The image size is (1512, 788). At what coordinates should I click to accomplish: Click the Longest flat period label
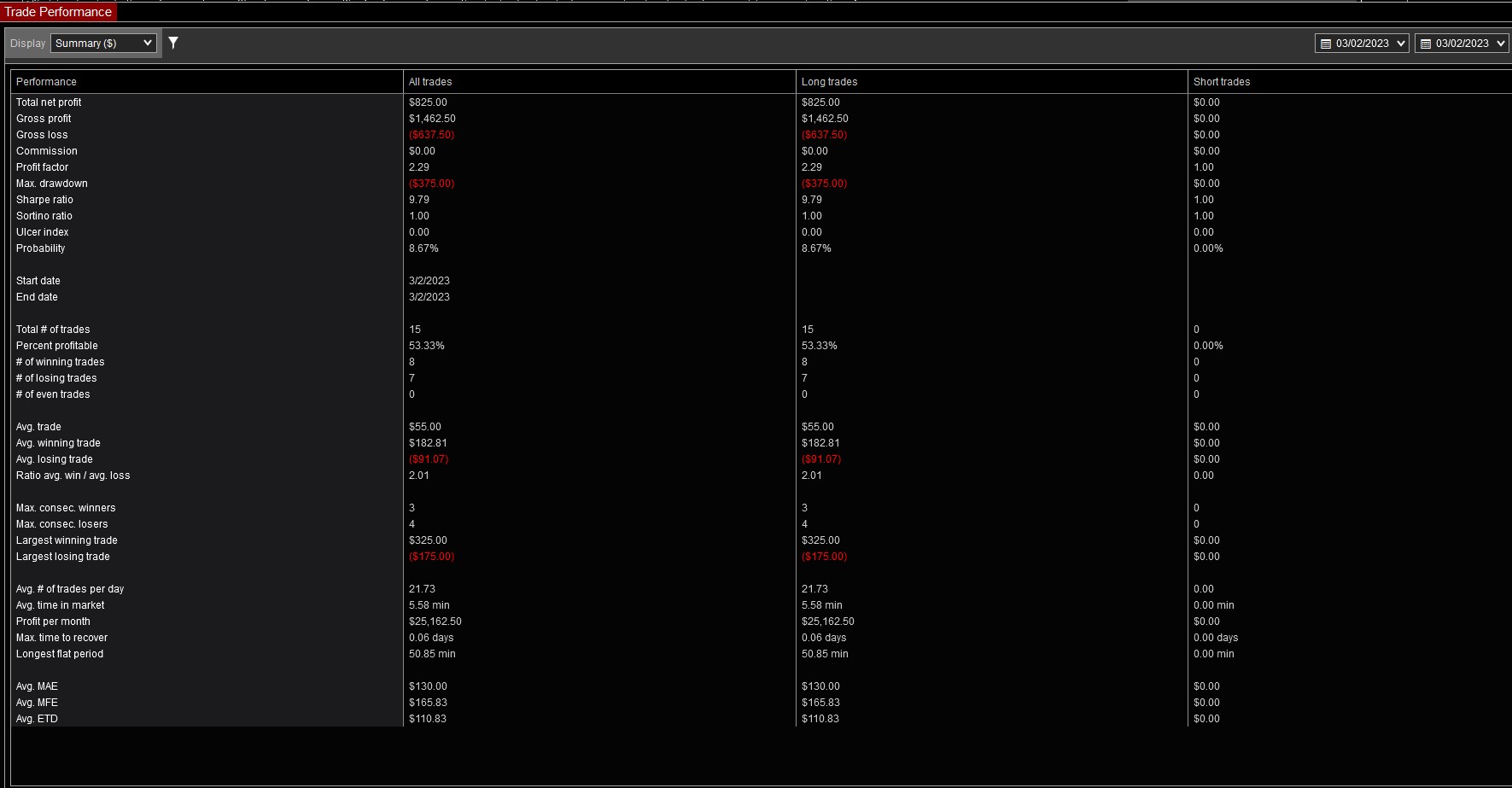tap(60, 654)
